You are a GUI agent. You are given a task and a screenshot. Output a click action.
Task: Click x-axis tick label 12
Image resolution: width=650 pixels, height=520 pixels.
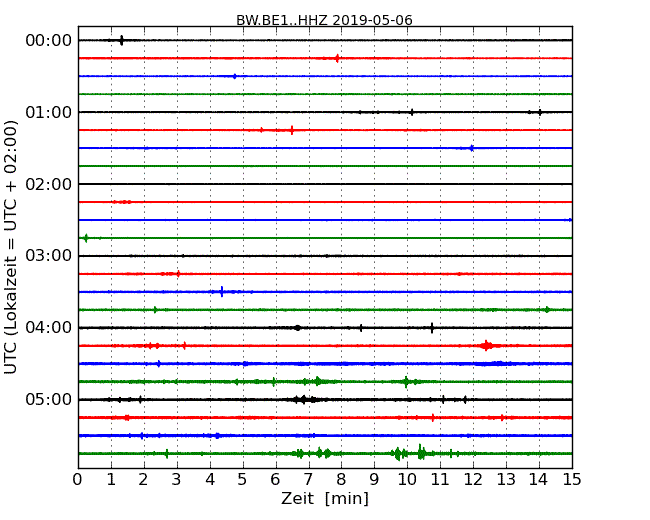point(473,480)
